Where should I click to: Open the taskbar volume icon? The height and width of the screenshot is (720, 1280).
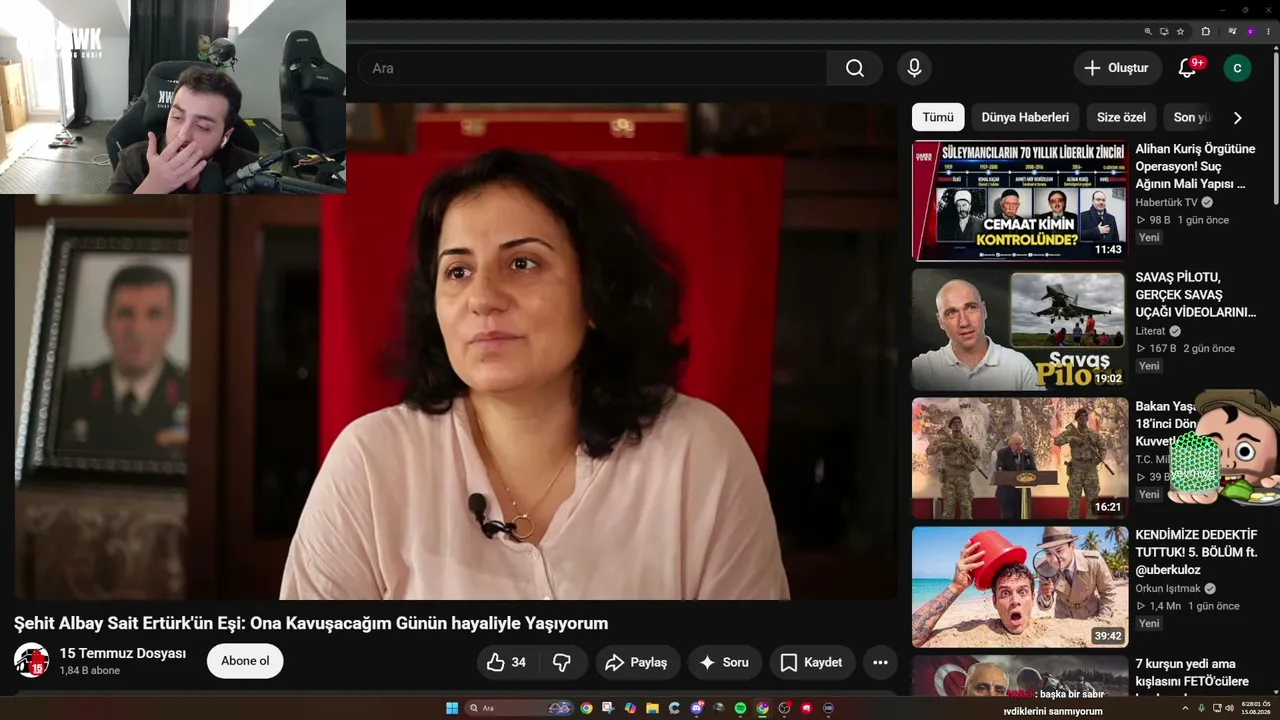[x=1230, y=708]
